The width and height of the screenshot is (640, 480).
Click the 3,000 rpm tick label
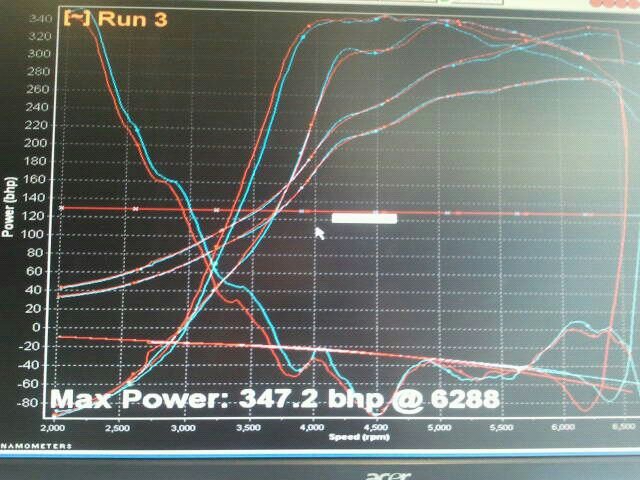(x=184, y=427)
